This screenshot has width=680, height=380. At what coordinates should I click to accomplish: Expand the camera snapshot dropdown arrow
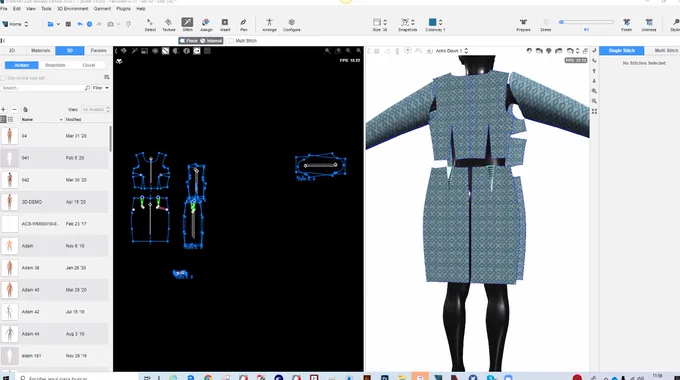(x=118, y=24)
